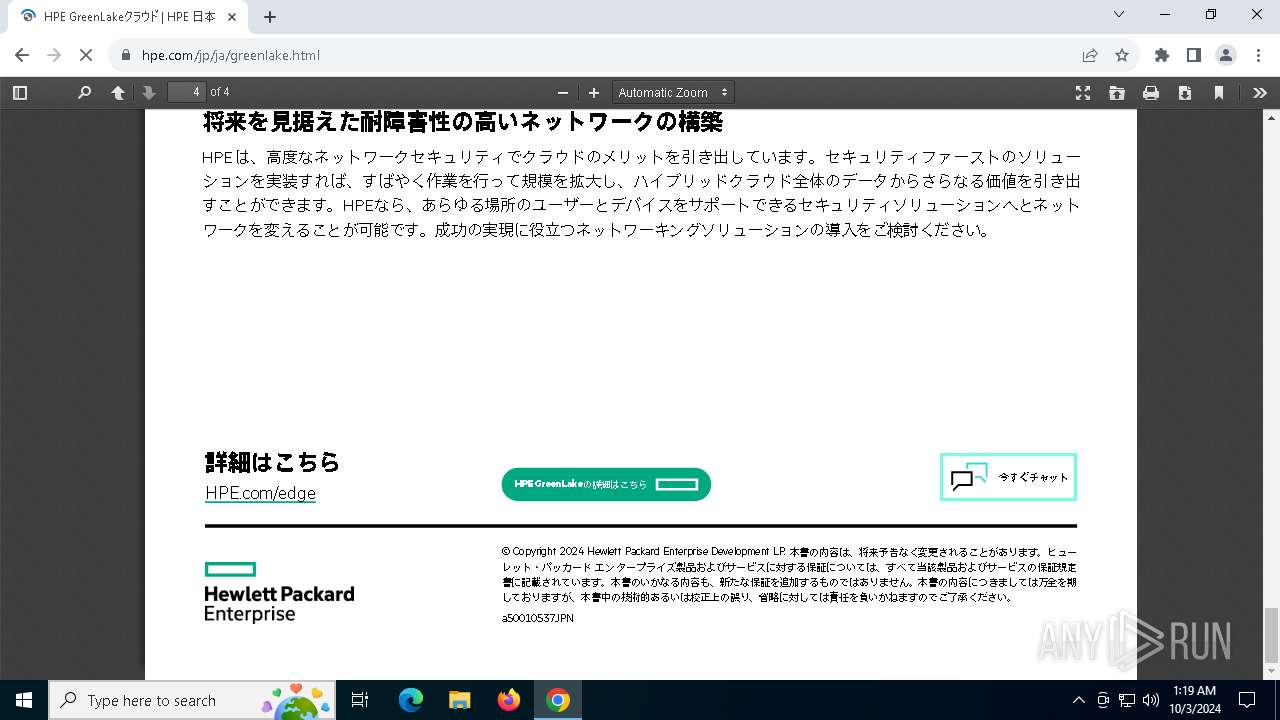This screenshot has width=1280, height=720.
Task: Open Task View
Action: point(360,700)
